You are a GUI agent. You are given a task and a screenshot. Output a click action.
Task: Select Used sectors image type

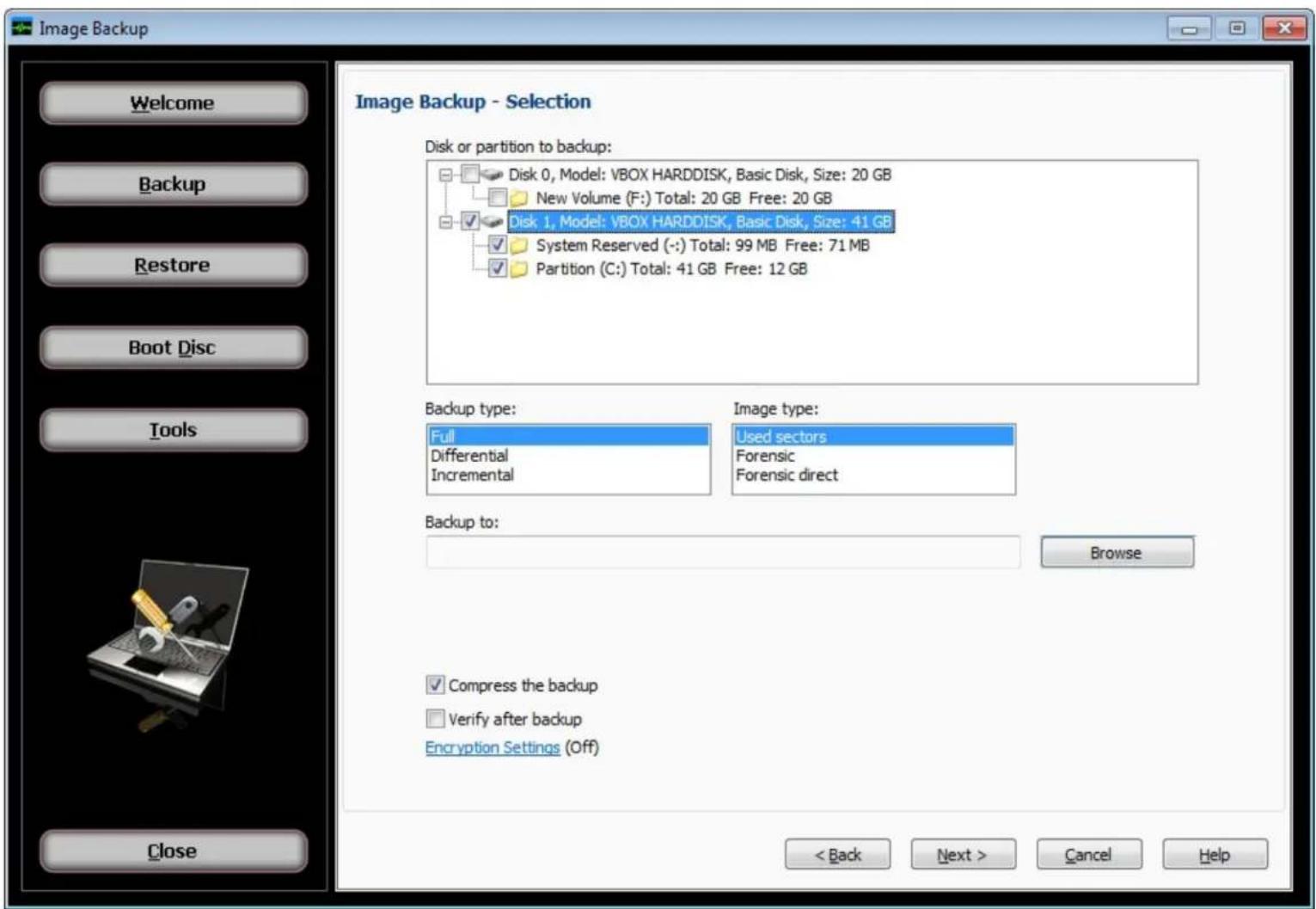873,436
